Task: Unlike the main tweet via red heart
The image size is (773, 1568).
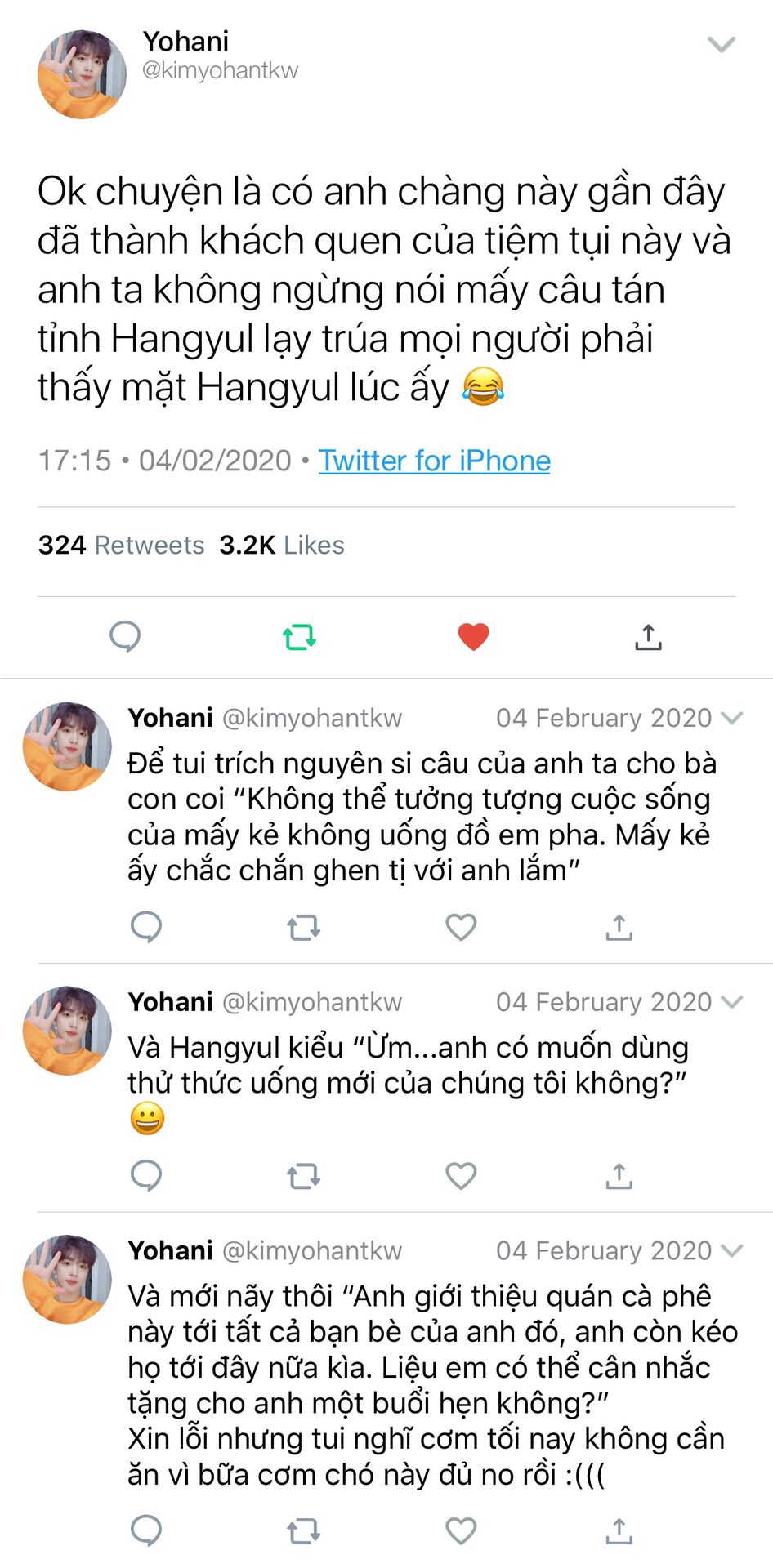Action: [473, 636]
